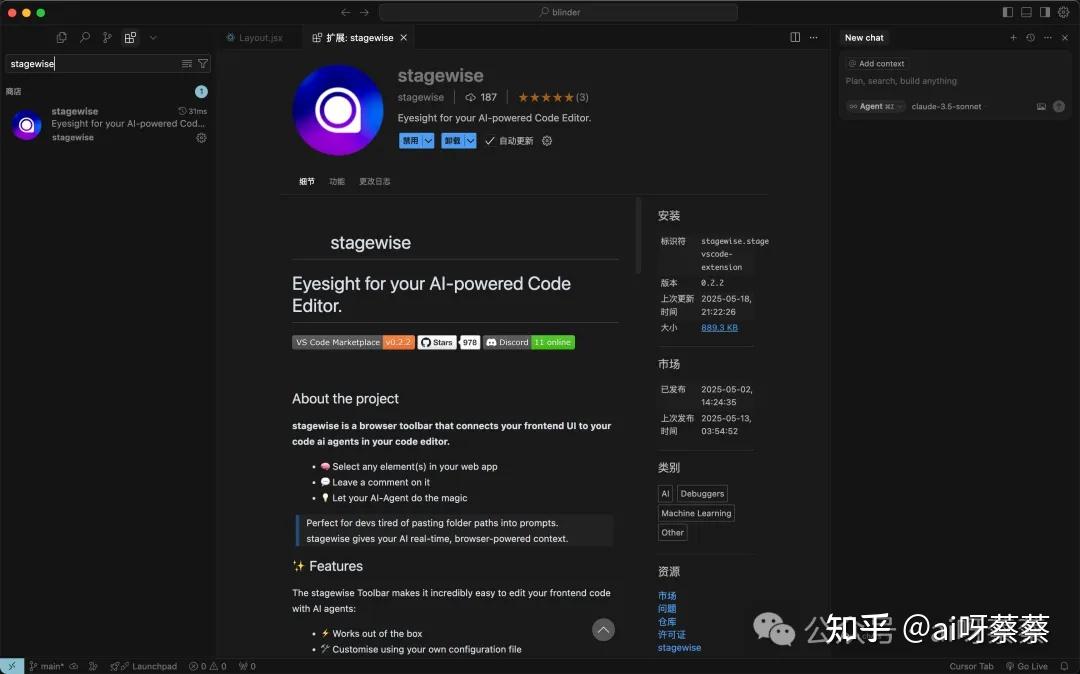Select the Search icon in activity bar
The width and height of the screenshot is (1080, 674).
[x=85, y=37]
